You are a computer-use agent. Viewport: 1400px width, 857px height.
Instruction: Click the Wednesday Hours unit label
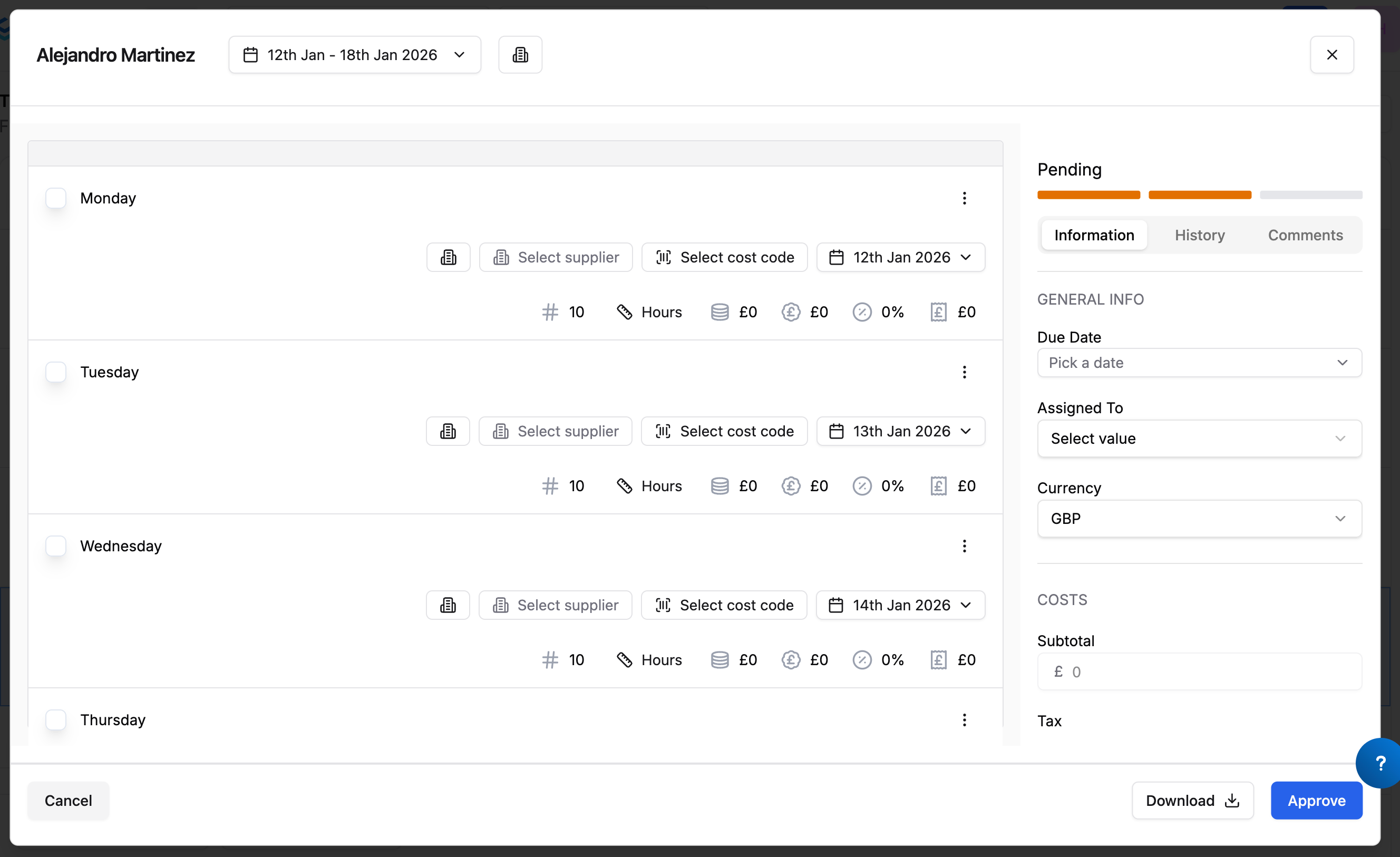[x=662, y=660]
